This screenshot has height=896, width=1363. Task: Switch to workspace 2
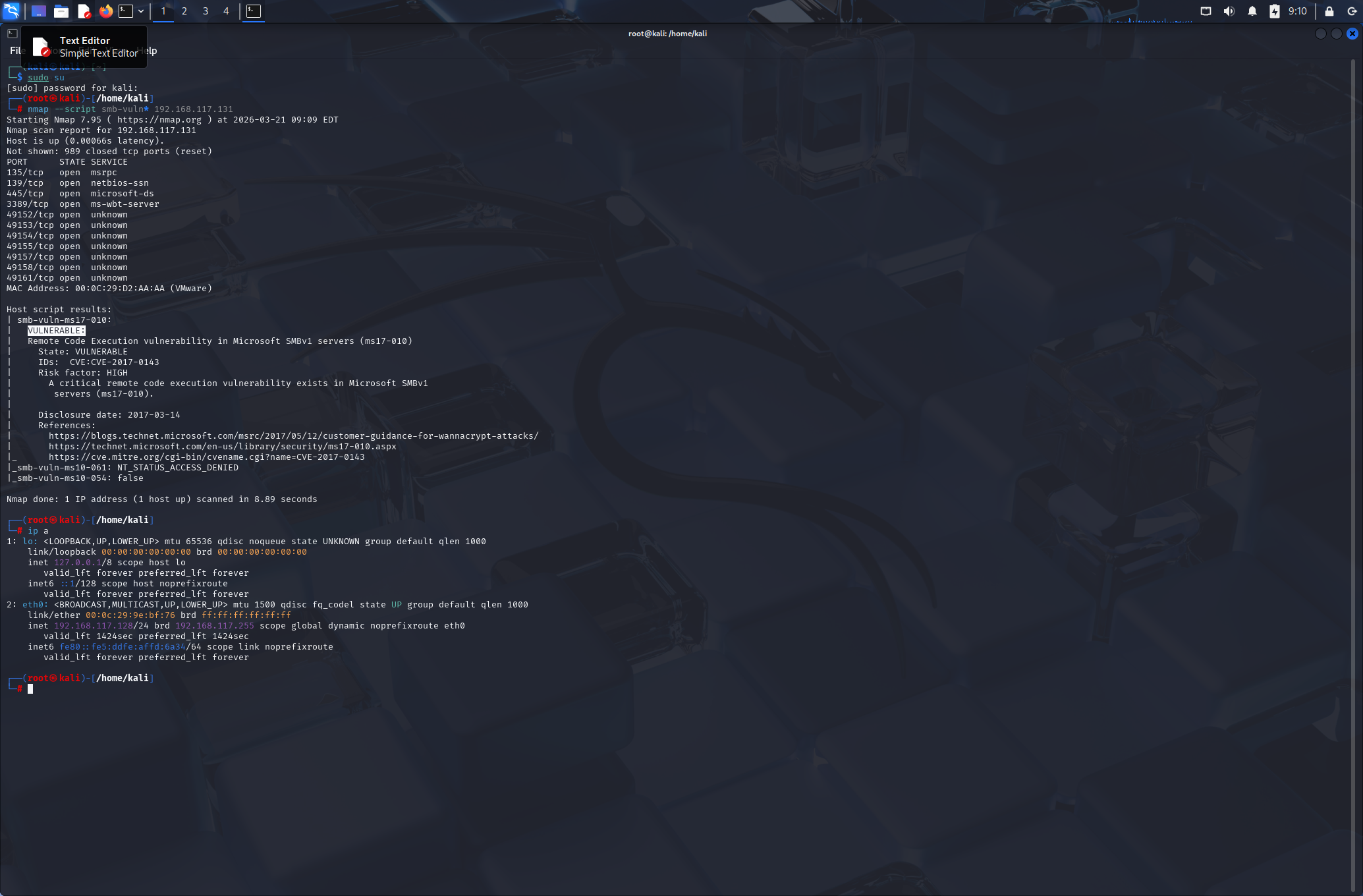pyautogui.click(x=184, y=11)
